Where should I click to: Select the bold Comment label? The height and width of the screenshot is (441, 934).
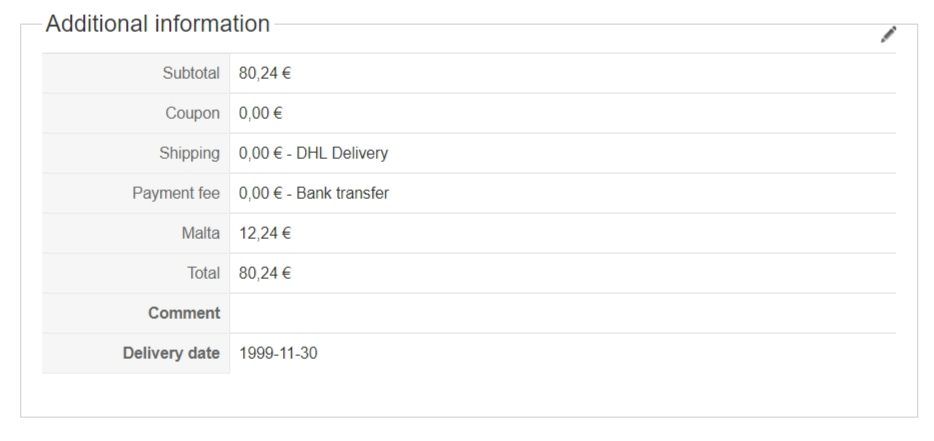(x=185, y=313)
